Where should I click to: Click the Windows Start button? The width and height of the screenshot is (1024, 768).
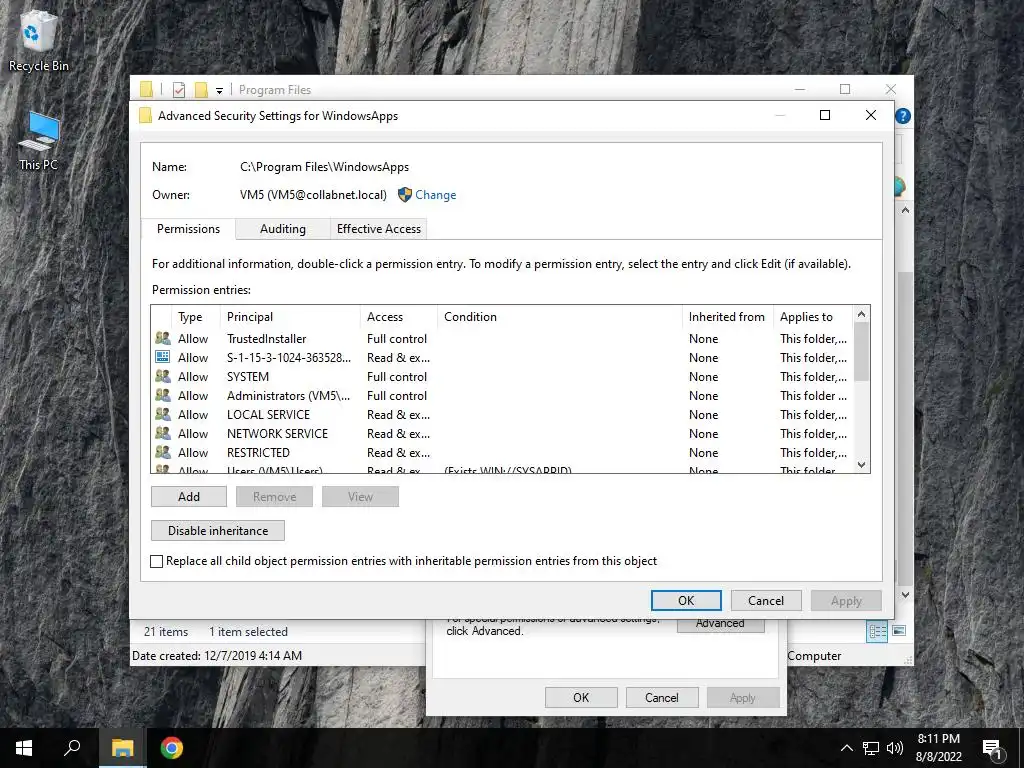tap(24, 748)
